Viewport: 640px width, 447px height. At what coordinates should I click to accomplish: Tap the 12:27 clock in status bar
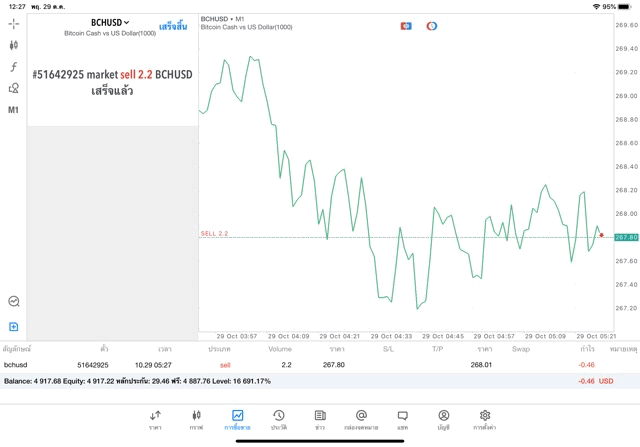pos(17,7)
